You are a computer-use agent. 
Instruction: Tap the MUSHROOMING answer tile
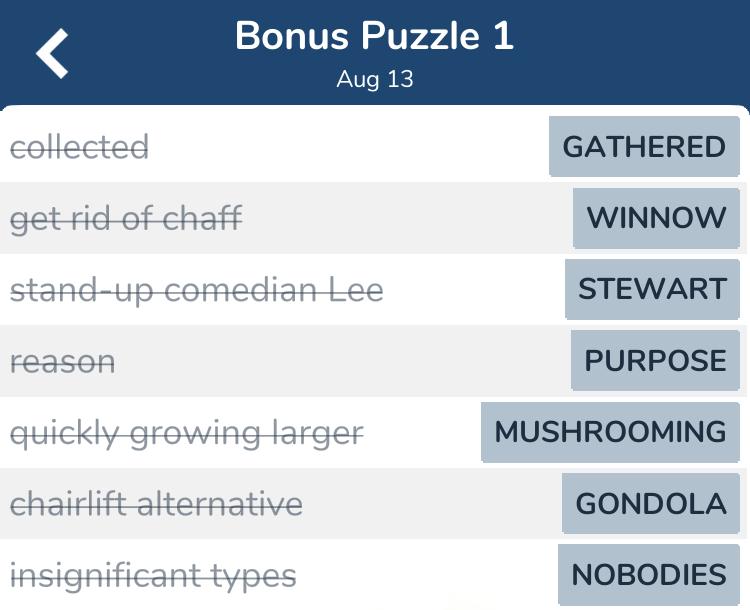pyautogui.click(x=610, y=432)
